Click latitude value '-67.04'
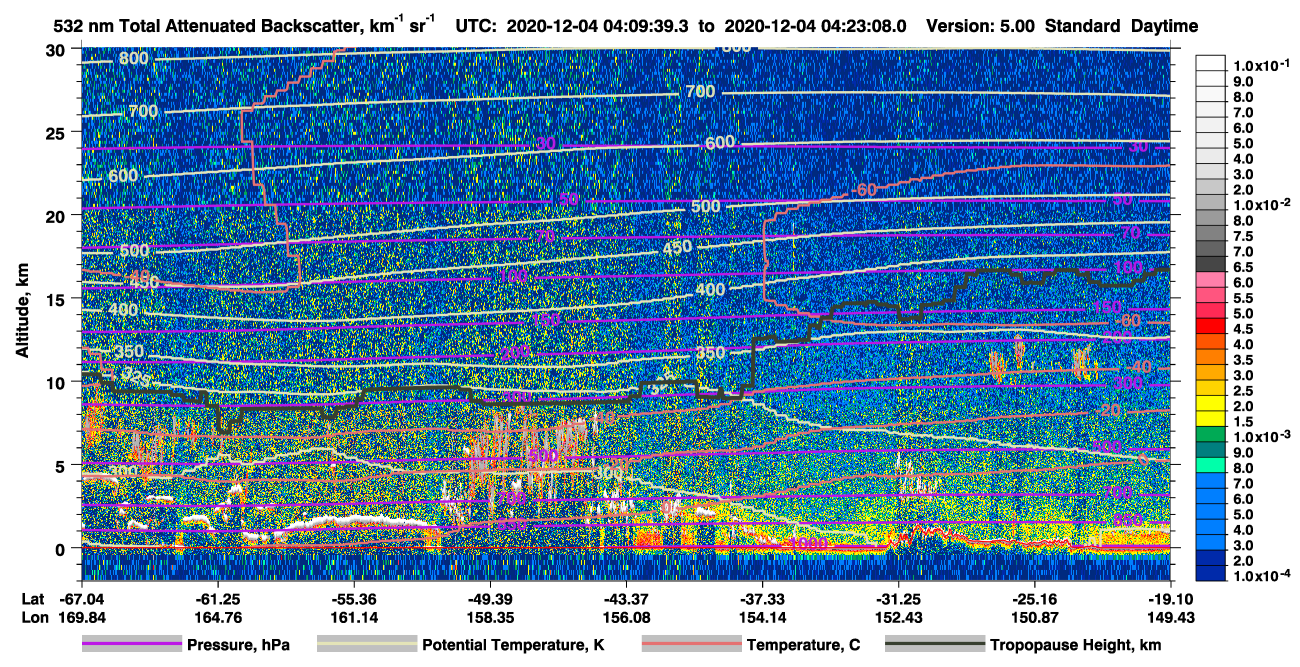 pos(82,598)
